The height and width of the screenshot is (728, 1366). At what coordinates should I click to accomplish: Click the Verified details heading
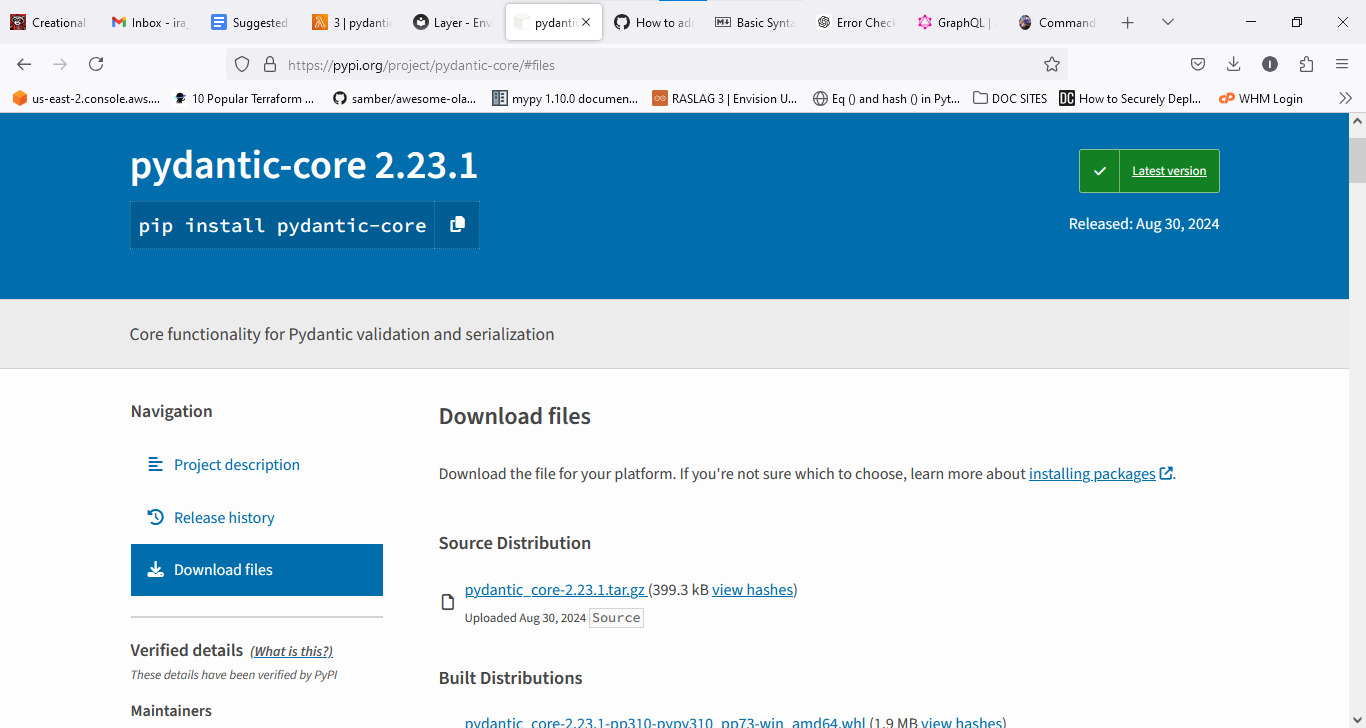(x=187, y=650)
